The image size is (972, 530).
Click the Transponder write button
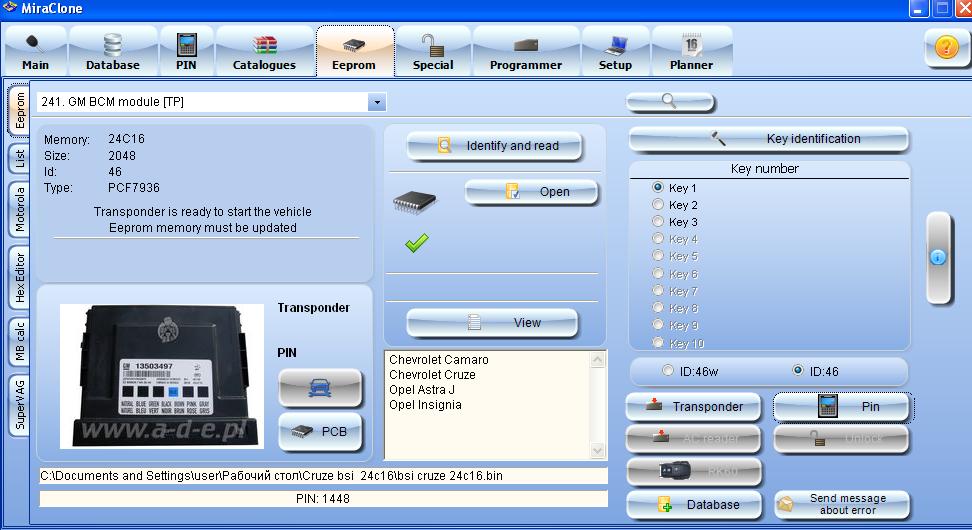tap(694, 407)
